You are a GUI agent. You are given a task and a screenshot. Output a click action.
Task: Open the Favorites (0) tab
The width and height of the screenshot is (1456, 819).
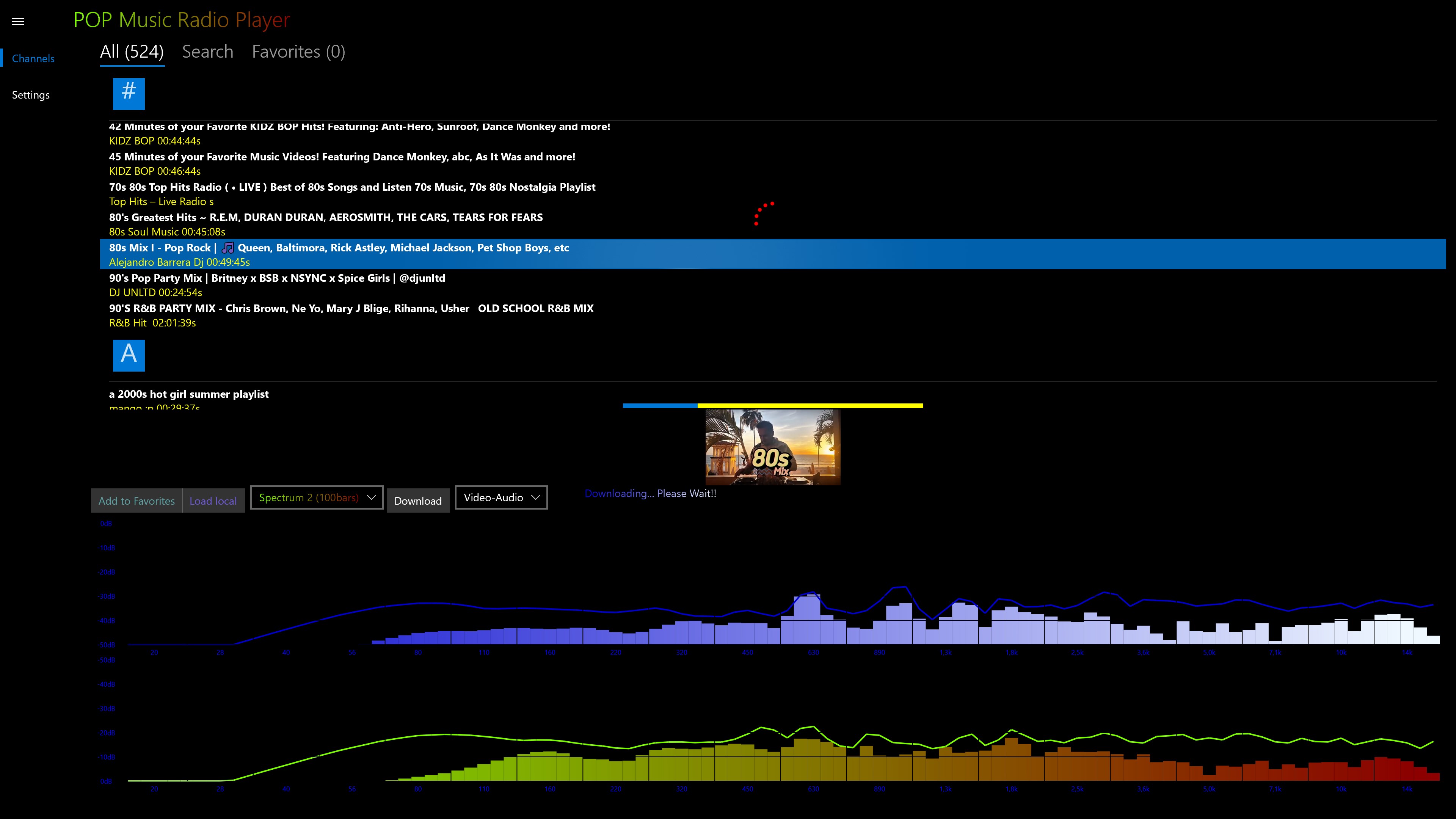[x=298, y=52]
